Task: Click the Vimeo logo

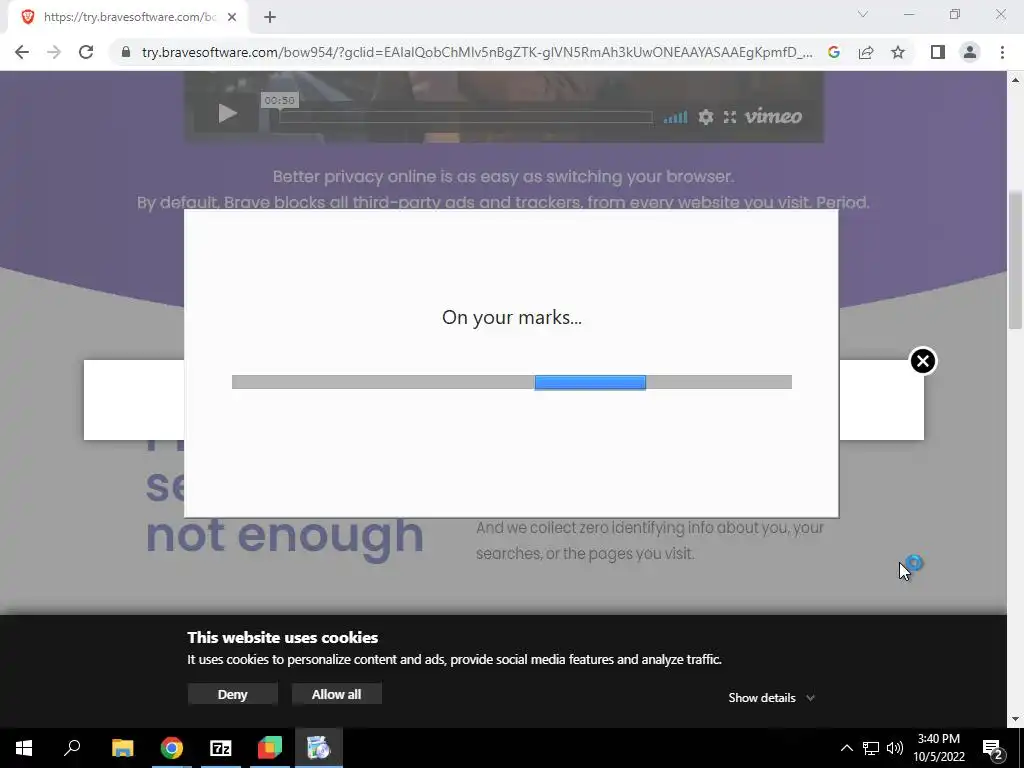Action: 773,116
